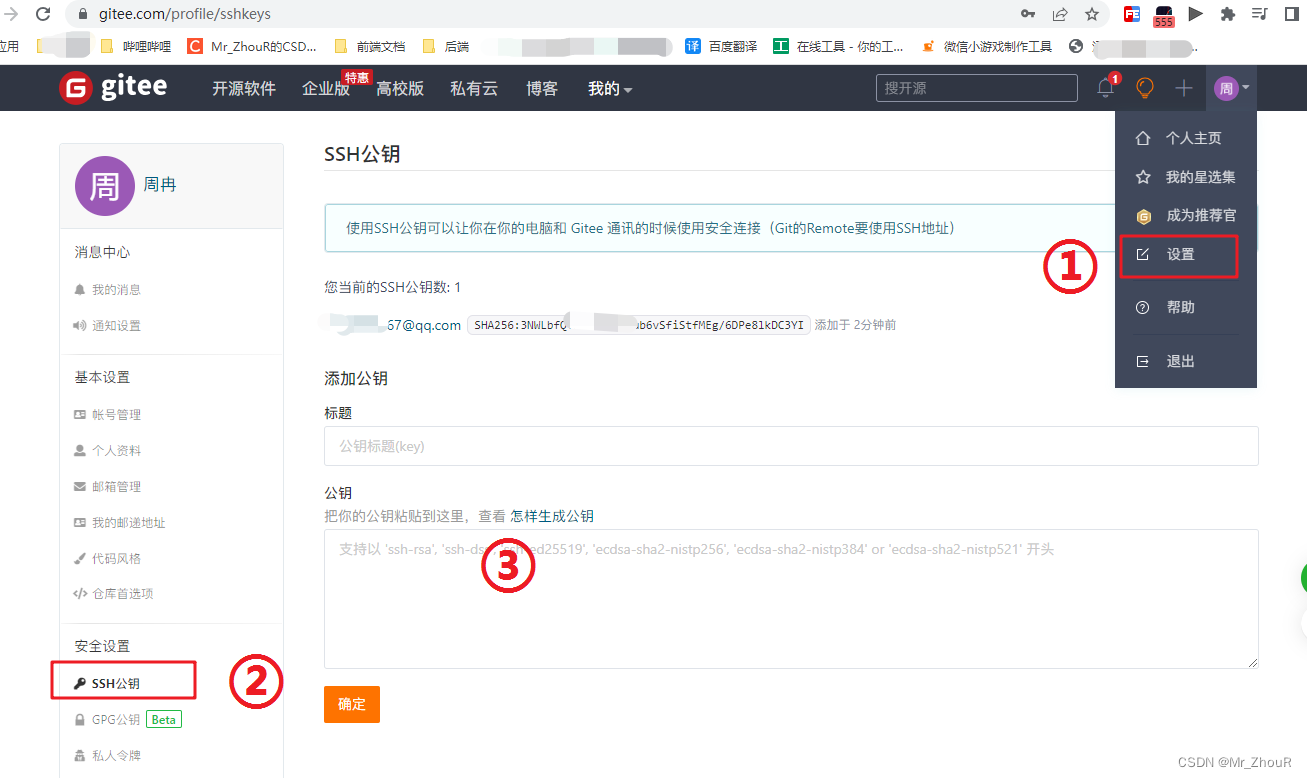This screenshot has height=778, width=1307.
Task: Open the media control playlist icon
Action: tap(1260, 14)
